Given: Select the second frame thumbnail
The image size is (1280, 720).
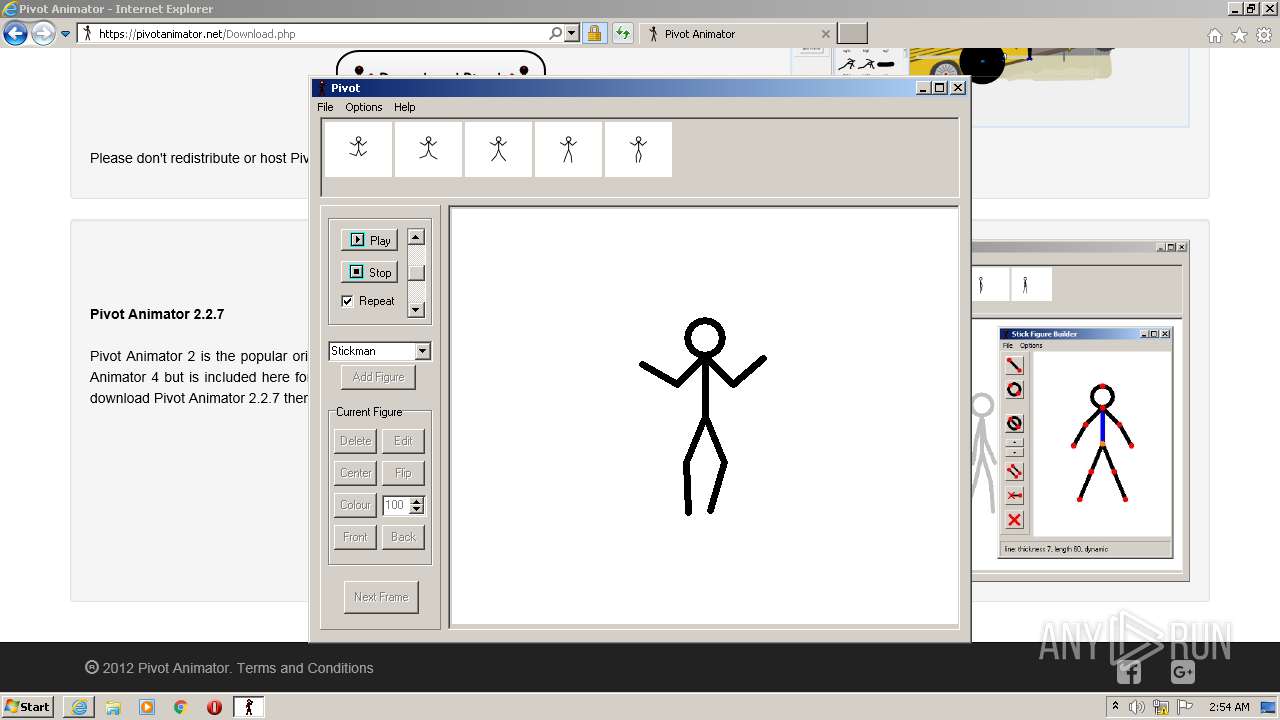Looking at the screenshot, I should (x=428, y=149).
